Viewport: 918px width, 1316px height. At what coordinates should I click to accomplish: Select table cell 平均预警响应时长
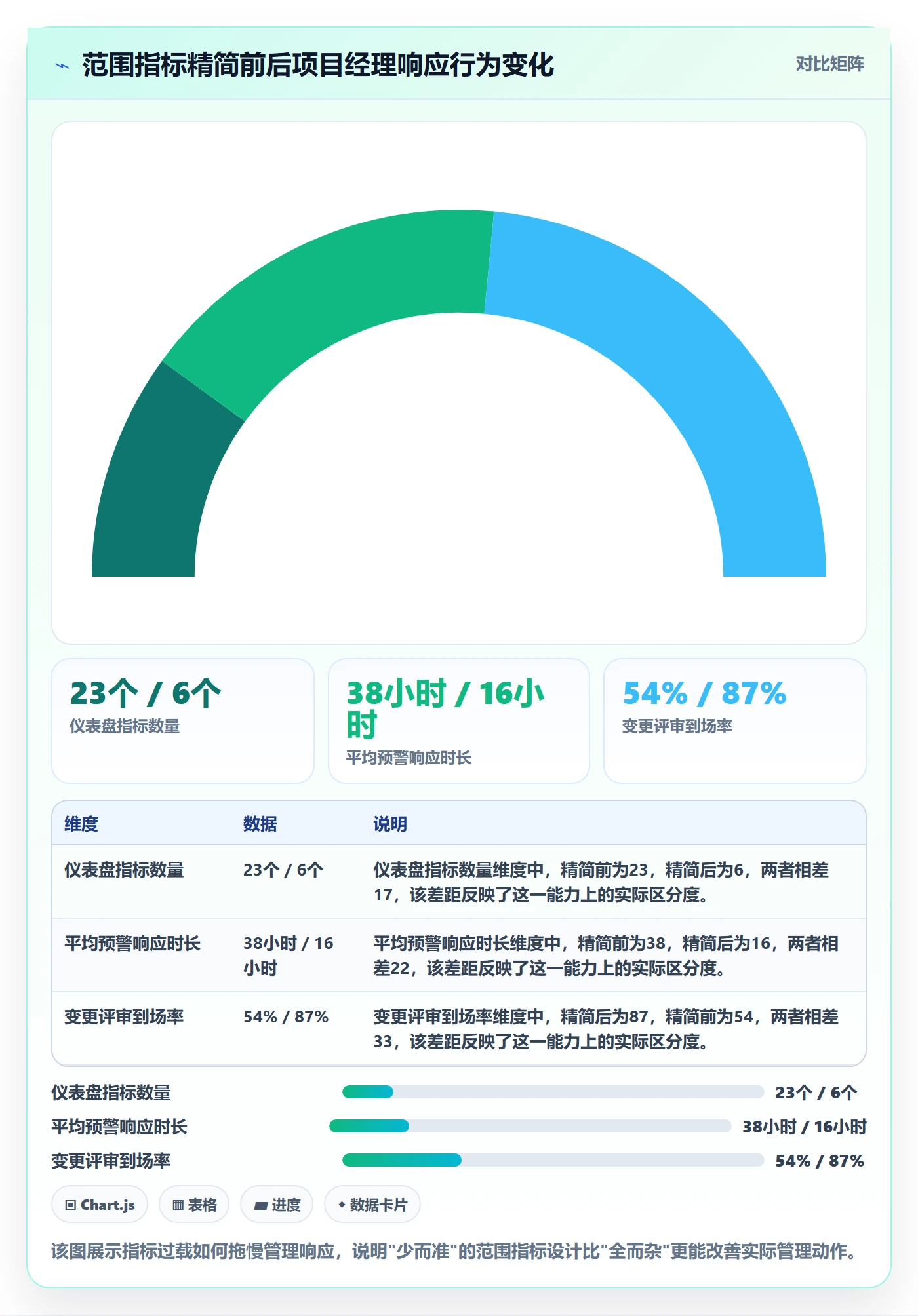[x=132, y=943]
